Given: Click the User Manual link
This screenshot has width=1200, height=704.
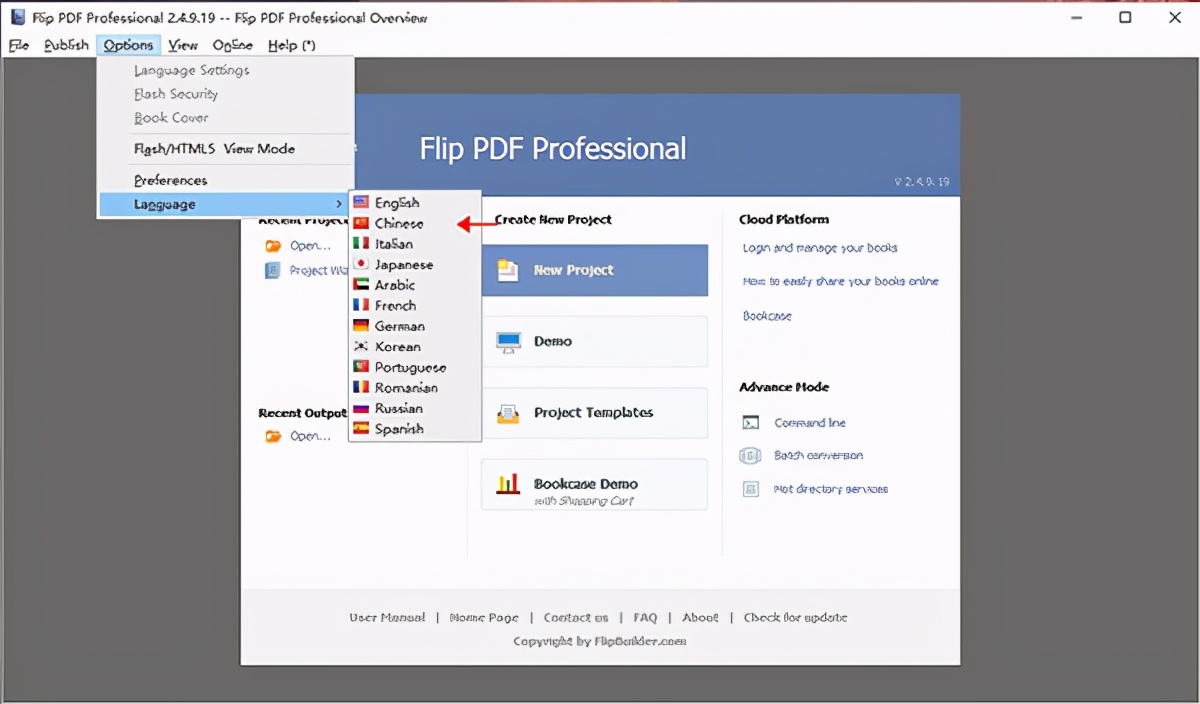Looking at the screenshot, I should [x=387, y=617].
